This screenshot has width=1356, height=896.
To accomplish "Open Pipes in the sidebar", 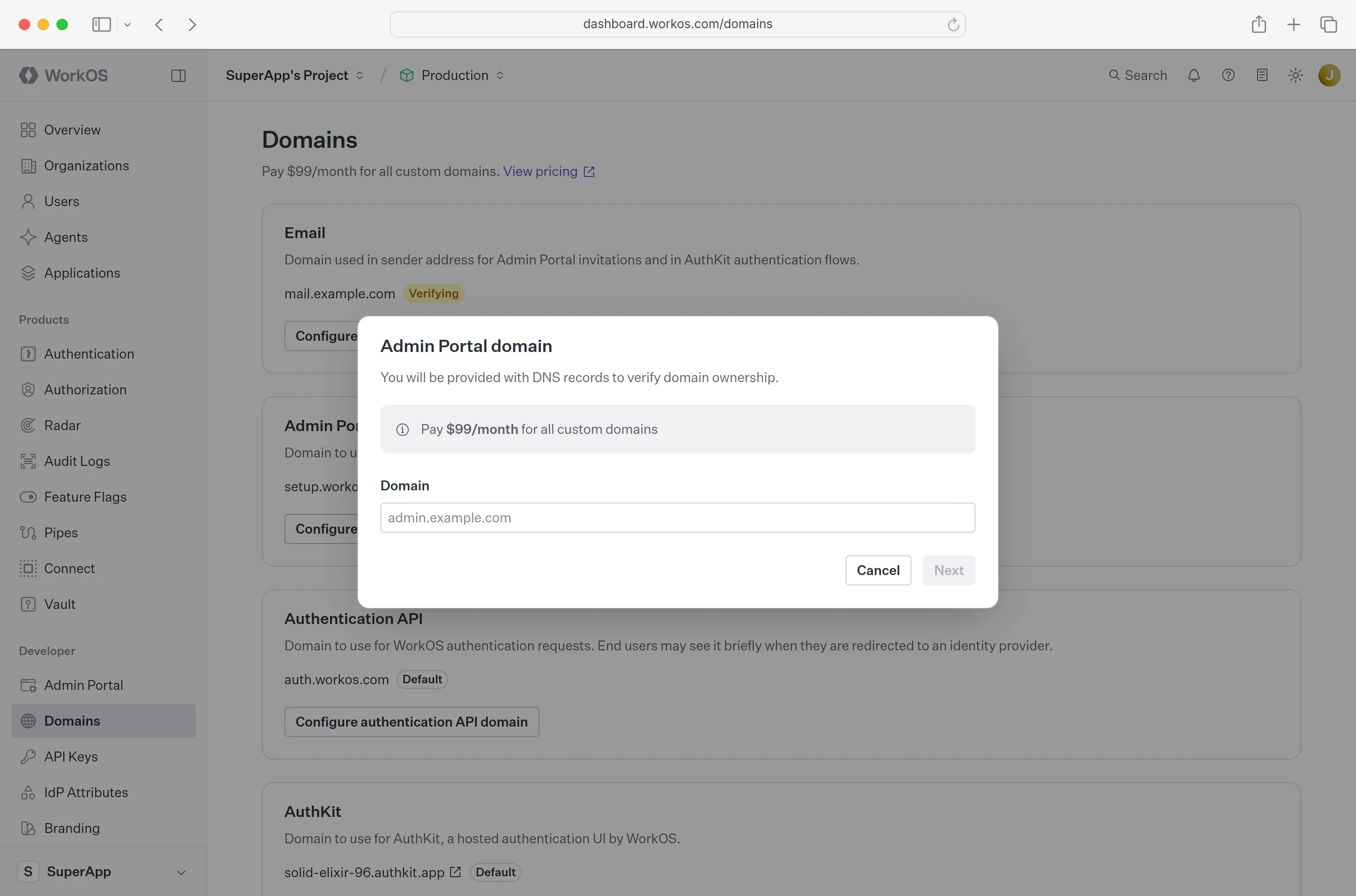I will pyautogui.click(x=104, y=533).
